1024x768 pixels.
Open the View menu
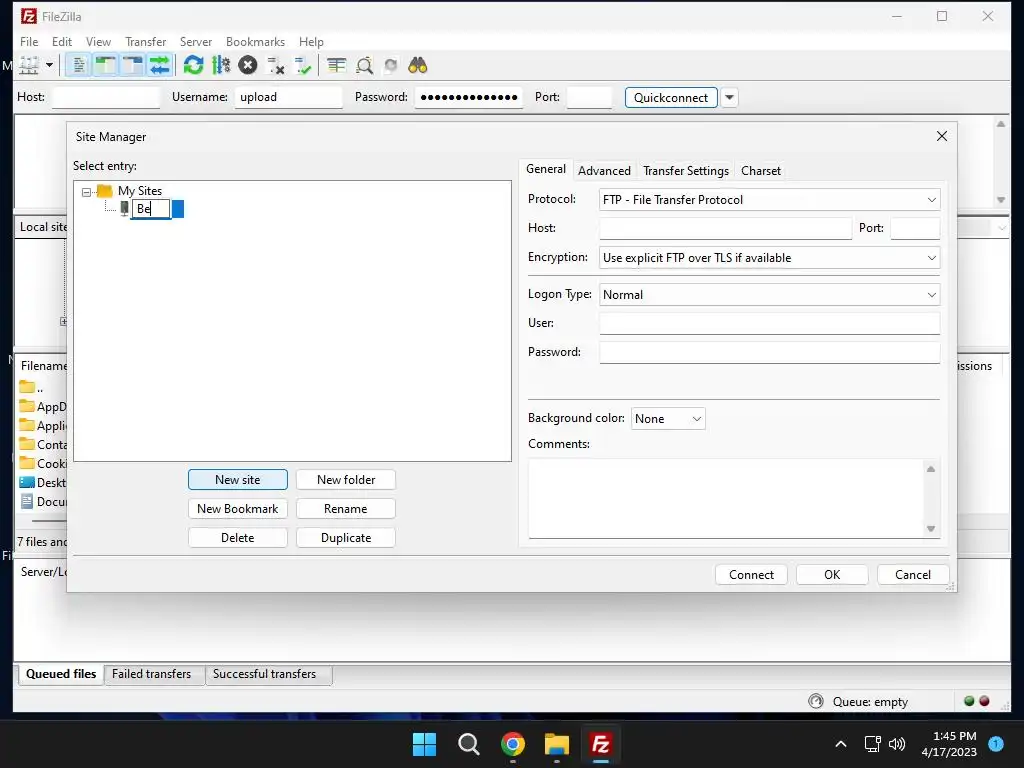[99, 42]
